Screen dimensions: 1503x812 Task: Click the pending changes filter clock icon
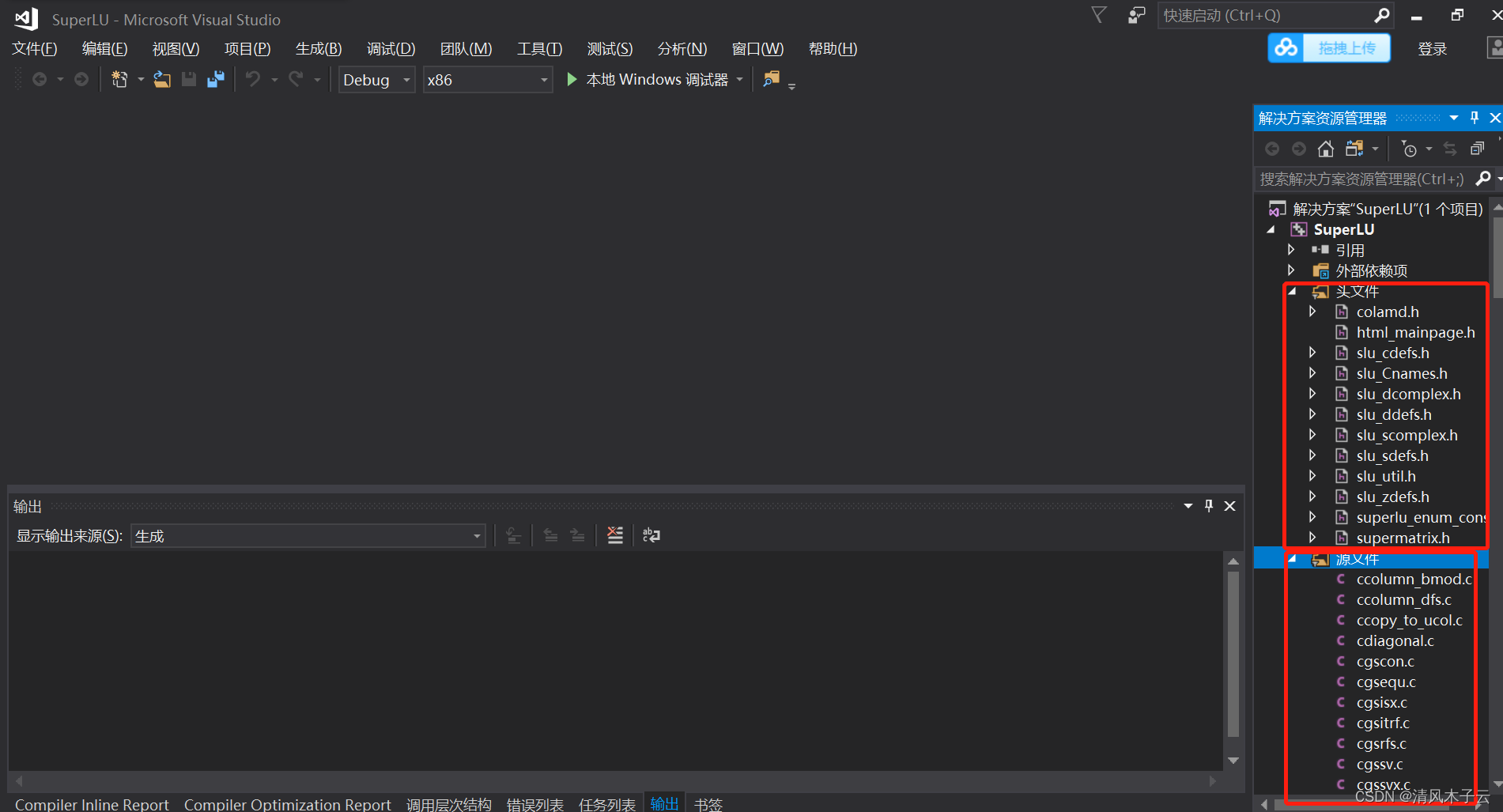click(1409, 149)
